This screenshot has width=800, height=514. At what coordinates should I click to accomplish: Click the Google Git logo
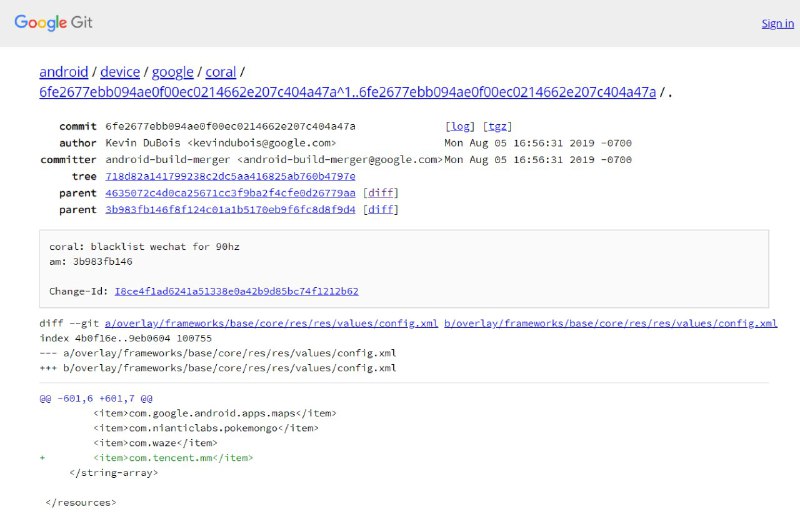tap(53, 22)
